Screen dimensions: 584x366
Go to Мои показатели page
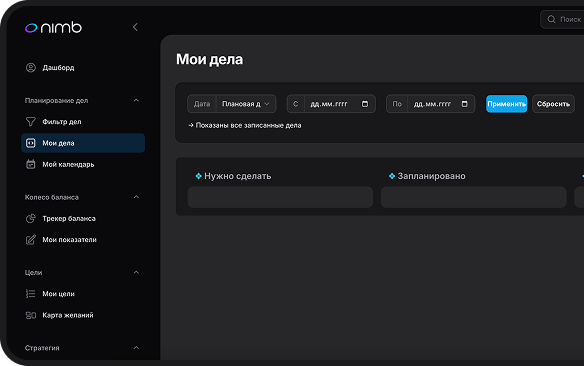click(x=69, y=240)
